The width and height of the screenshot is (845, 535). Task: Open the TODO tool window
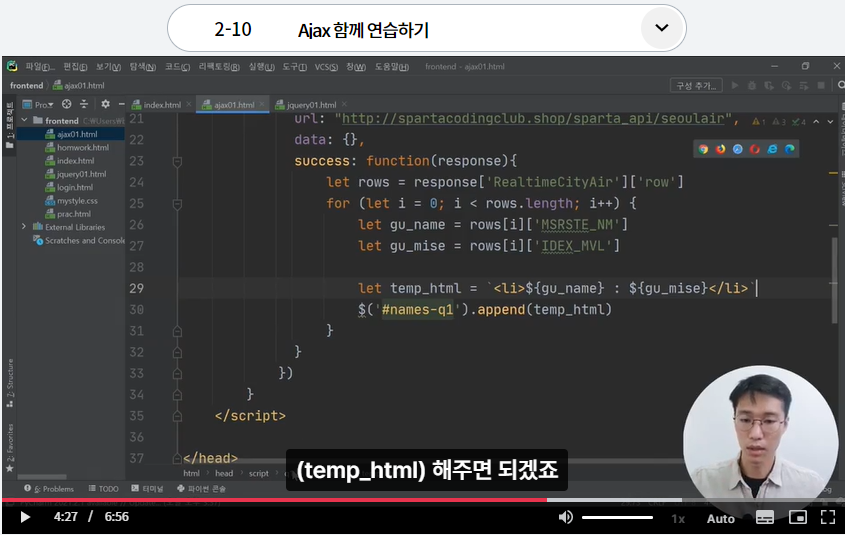pyautogui.click(x=103, y=489)
